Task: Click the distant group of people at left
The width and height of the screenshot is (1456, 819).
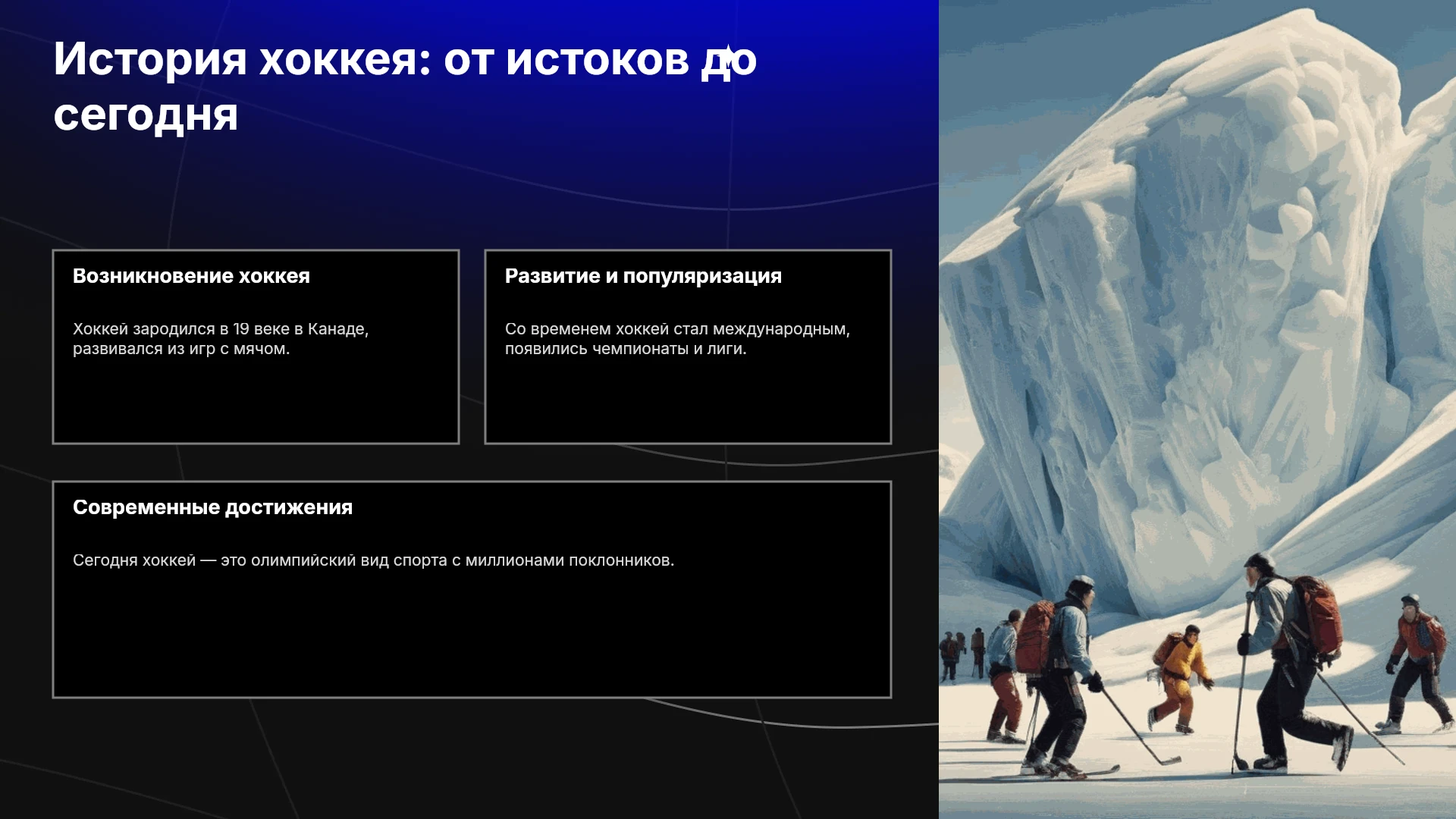Action: tap(963, 654)
